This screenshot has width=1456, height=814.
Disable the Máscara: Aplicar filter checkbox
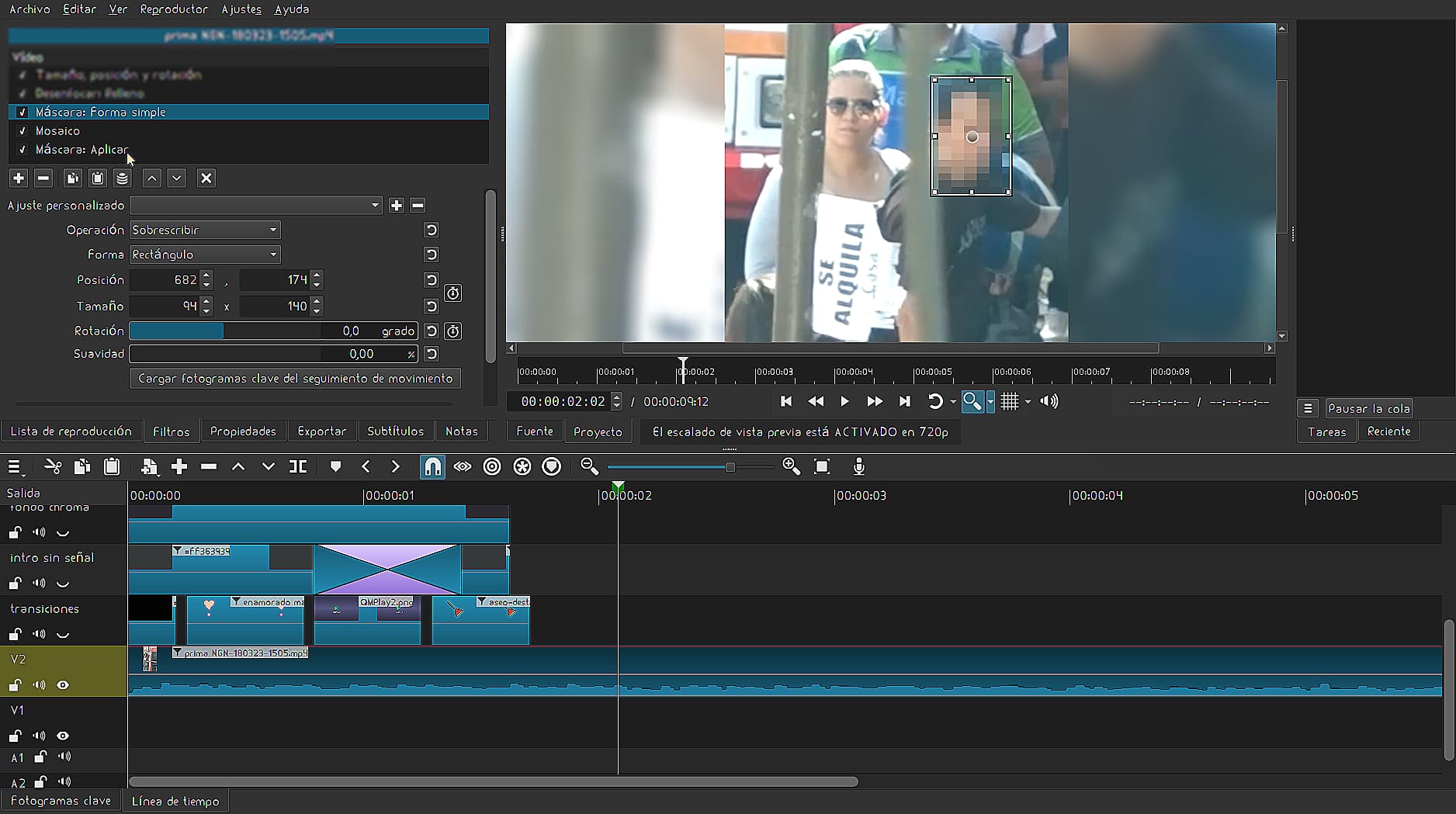point(23,150)
